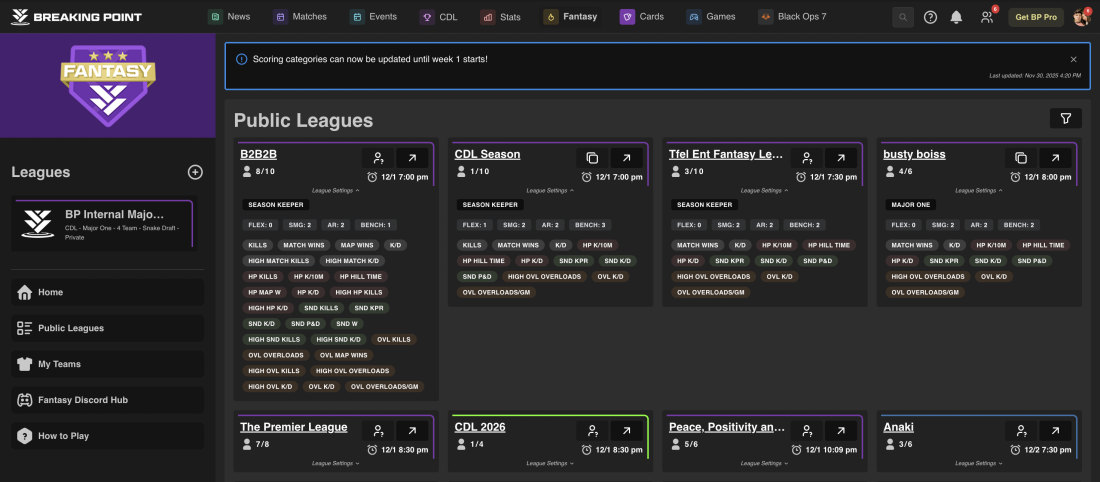Open the friends icon with red badge
Viewport: 1100px width, 482px height.
pos(987,17)
